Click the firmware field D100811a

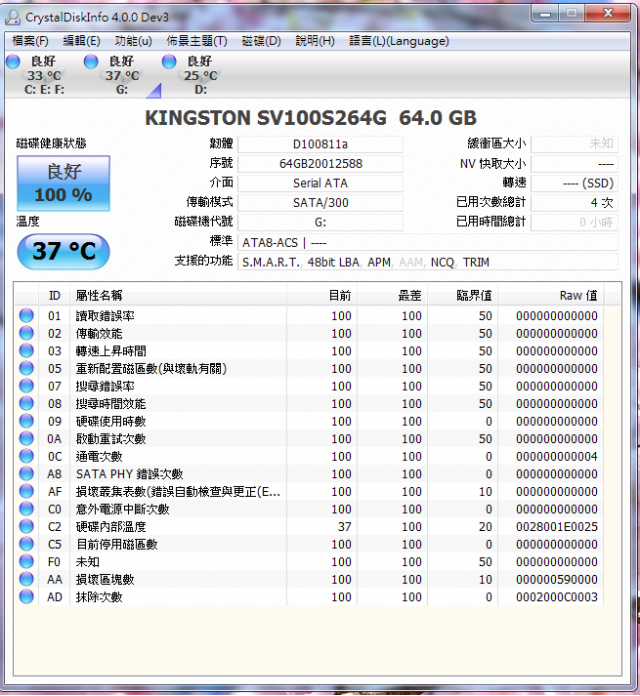(320, 144)
